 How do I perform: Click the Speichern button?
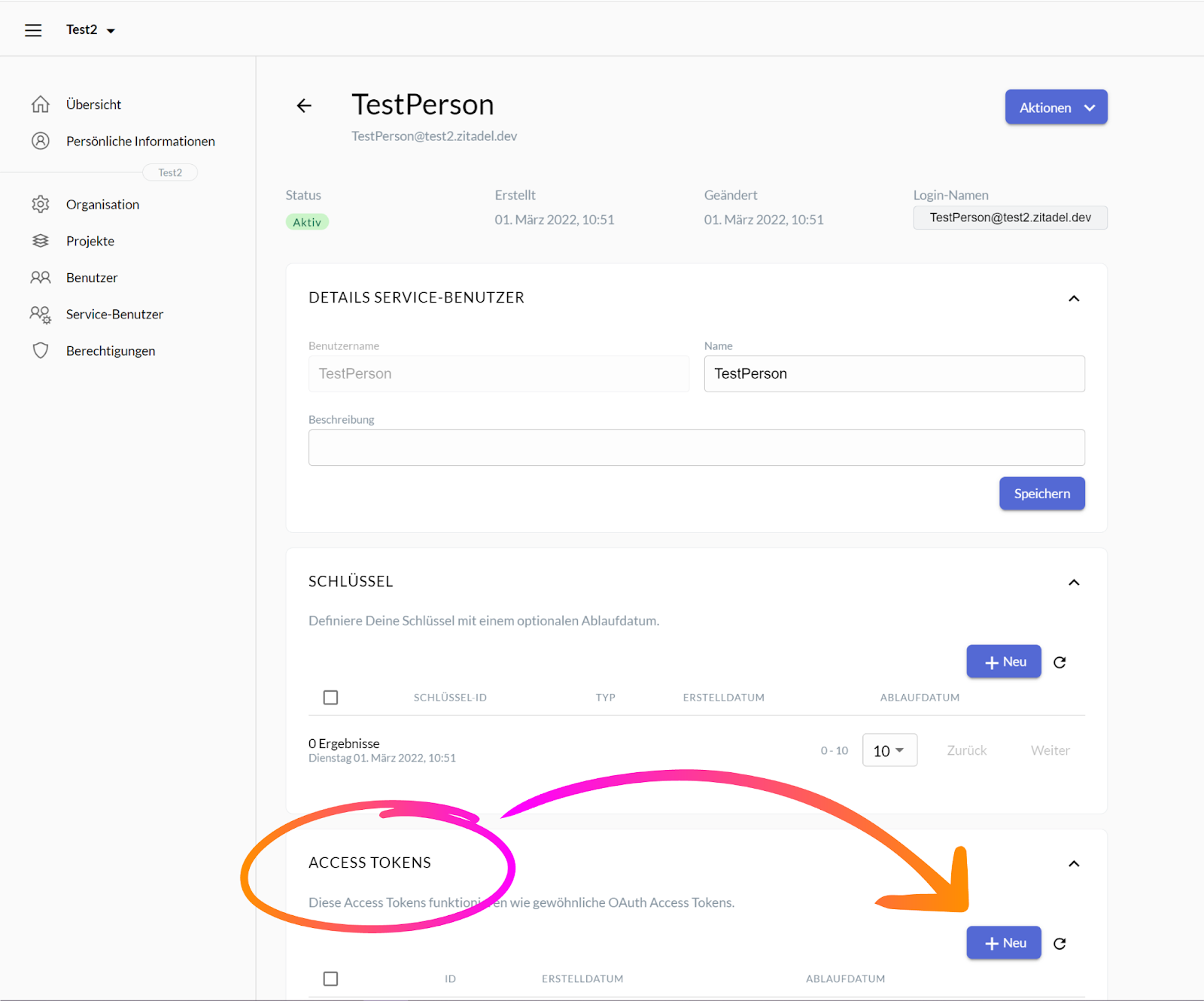click(x=1041, y=494)
